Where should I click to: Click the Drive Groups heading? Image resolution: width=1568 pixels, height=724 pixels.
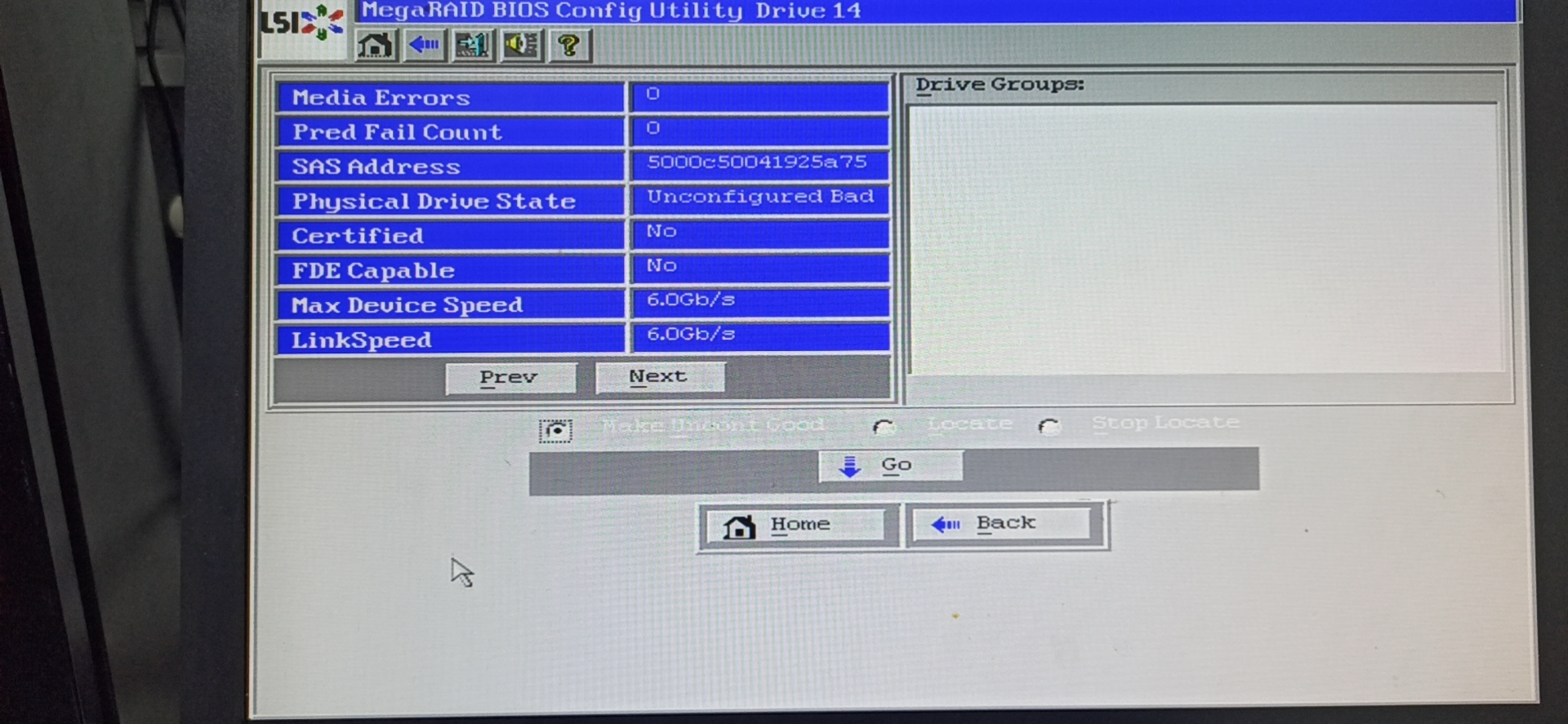click(1000, 84)
